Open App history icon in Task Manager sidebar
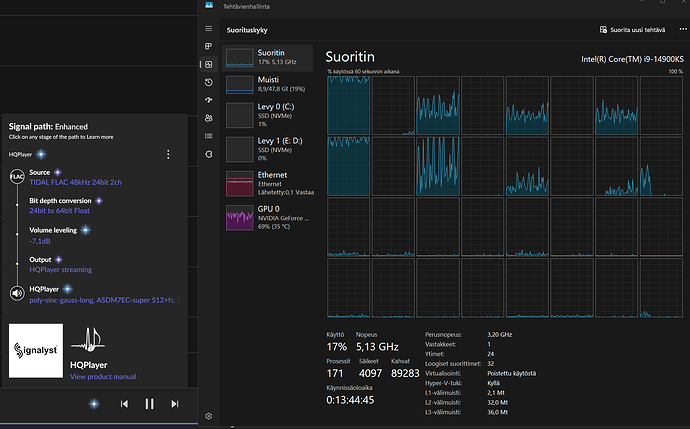690x429 pixels. pyautogui.click(x=209, y=82)
